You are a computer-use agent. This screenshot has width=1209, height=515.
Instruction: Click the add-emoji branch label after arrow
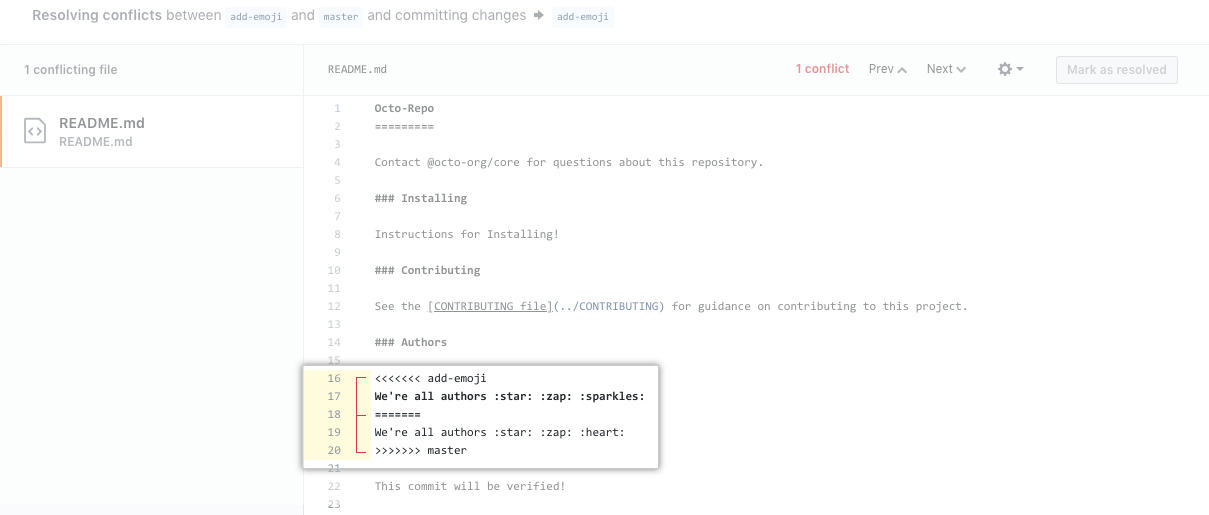[581, 17]
